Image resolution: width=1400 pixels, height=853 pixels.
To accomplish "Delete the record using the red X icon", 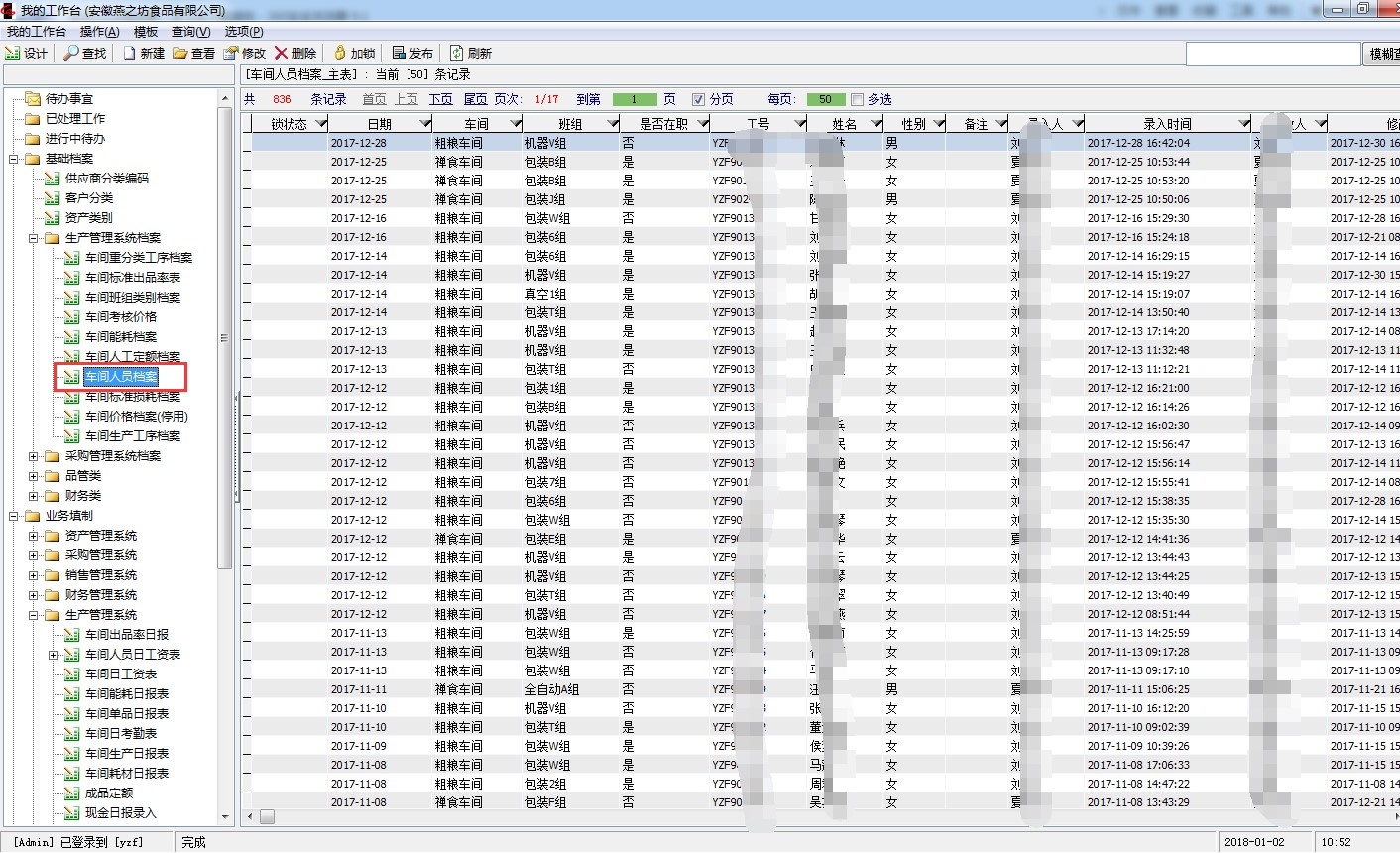I will [282, 53].
